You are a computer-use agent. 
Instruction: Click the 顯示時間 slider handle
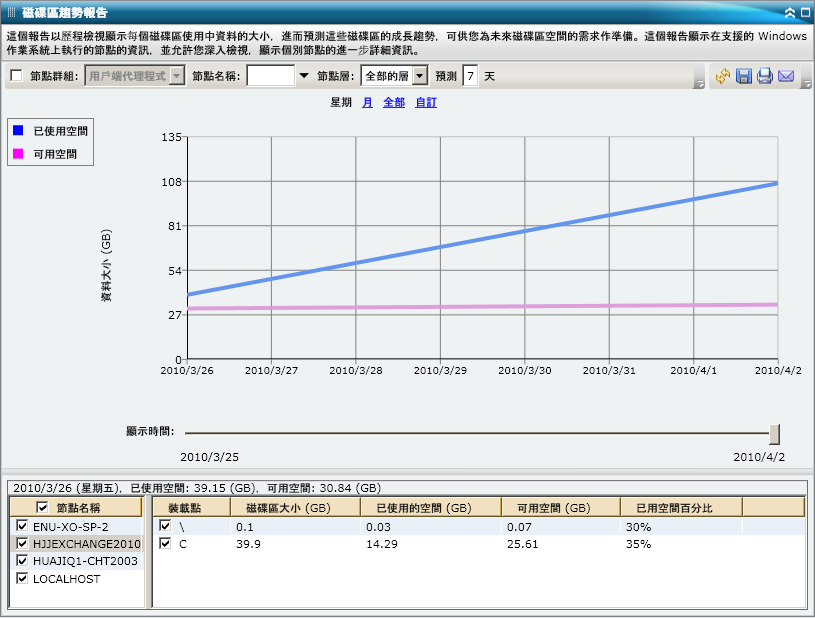tap(774, 434)
